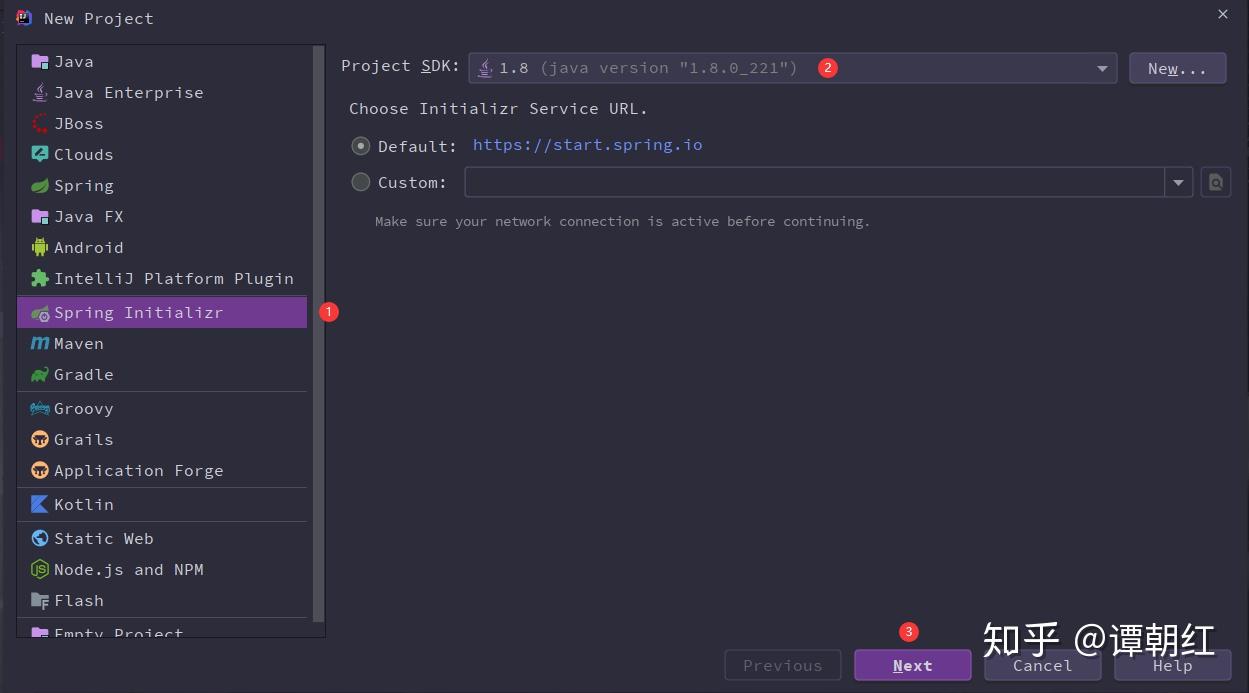This screenshot has height=693, width=1249.
Task: Click the Cancel button
Action: (1042, 665)
